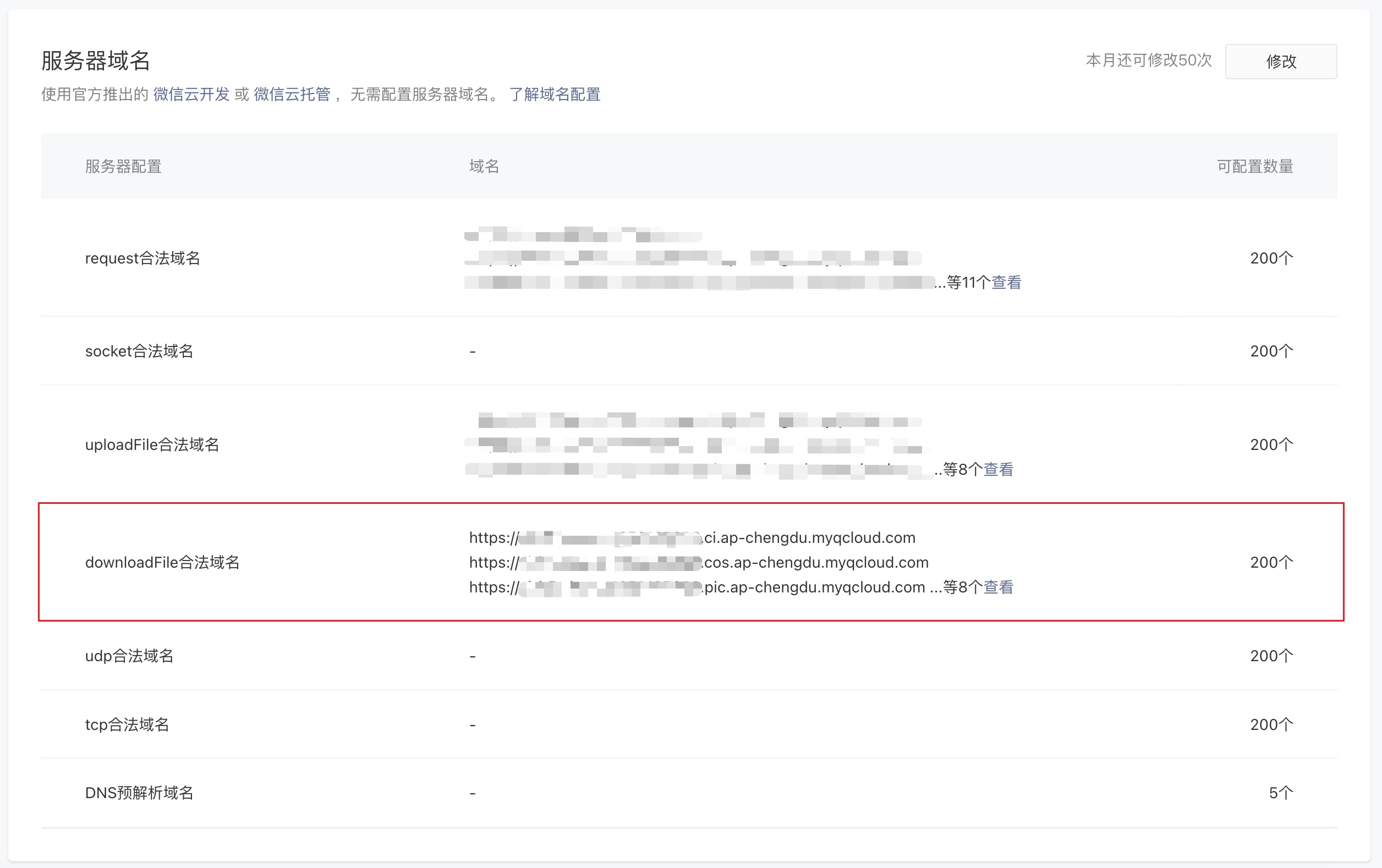Click the 可配置数量 column header

click(x=1254, y=166)
